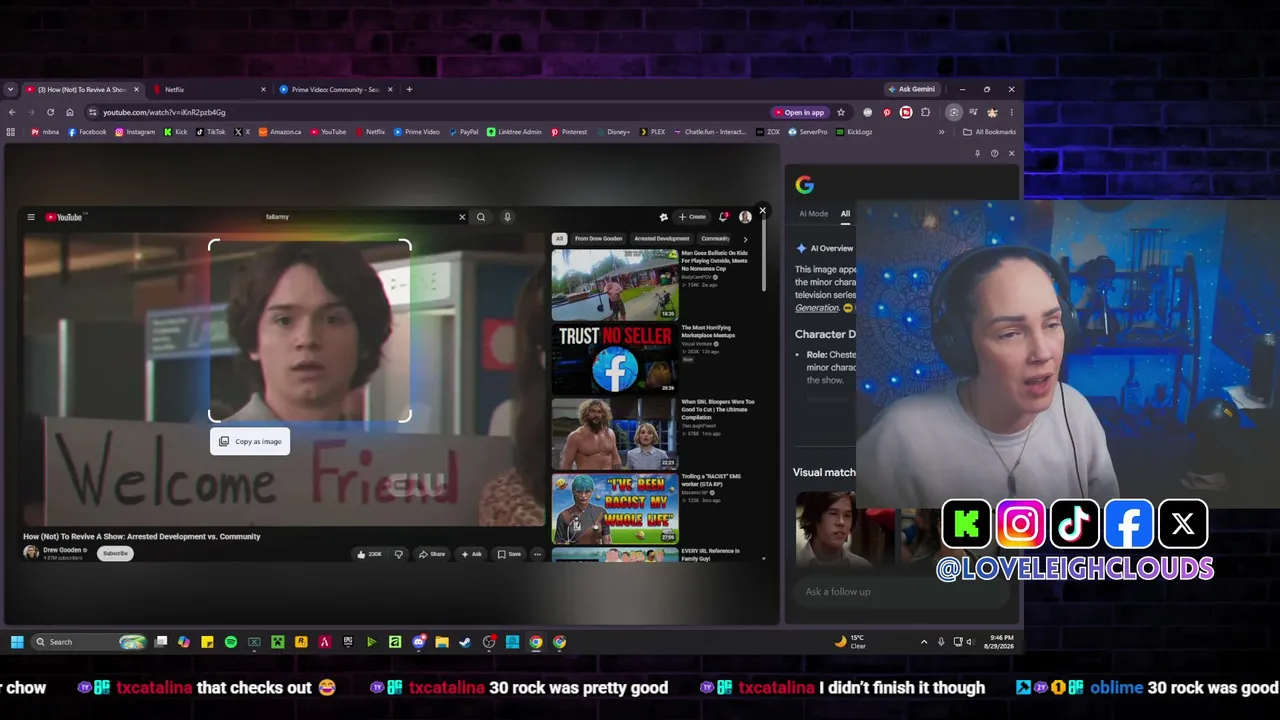Bookmark this page with star icon
This screenshot has height=720, width=1280.
click(841, 112)
